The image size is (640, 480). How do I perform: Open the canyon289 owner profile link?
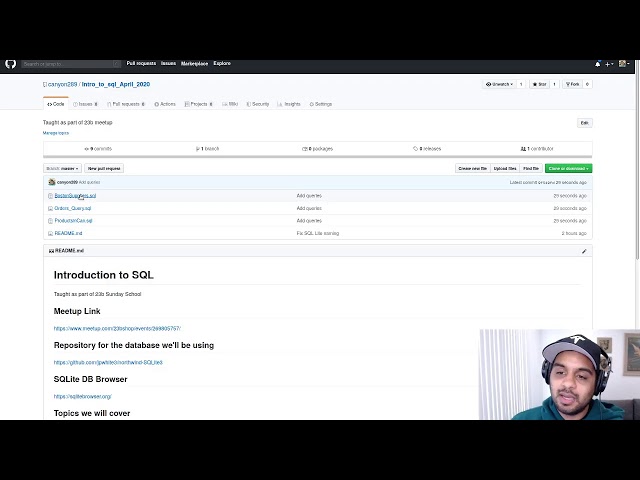click(62, 84)
